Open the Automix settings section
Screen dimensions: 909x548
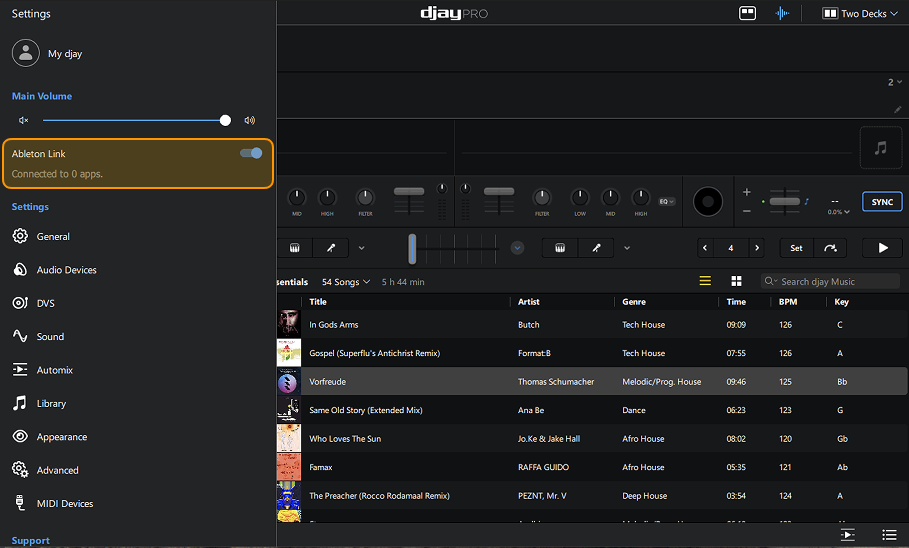[54, 370]
